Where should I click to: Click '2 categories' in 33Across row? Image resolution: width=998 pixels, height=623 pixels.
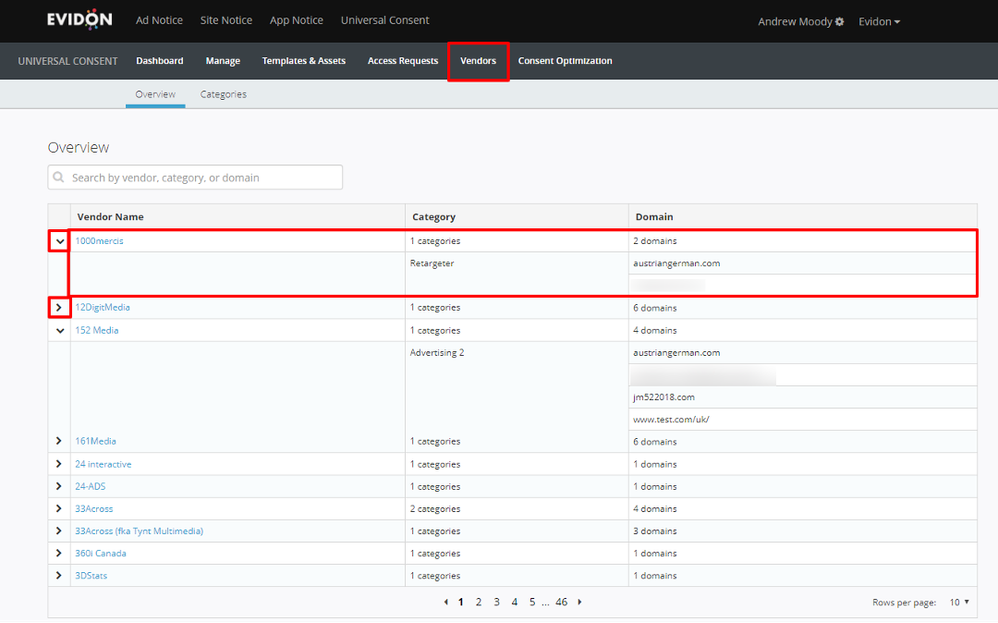(435, 509)
